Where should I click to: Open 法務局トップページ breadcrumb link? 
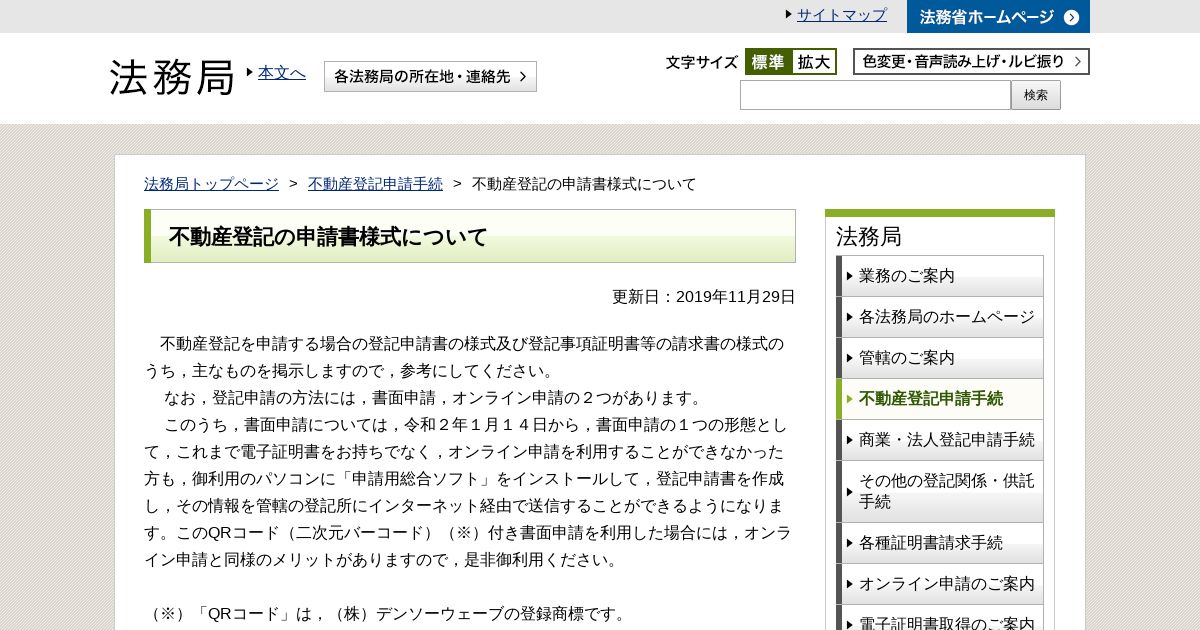pyautogui.click(x=211, y=184)
